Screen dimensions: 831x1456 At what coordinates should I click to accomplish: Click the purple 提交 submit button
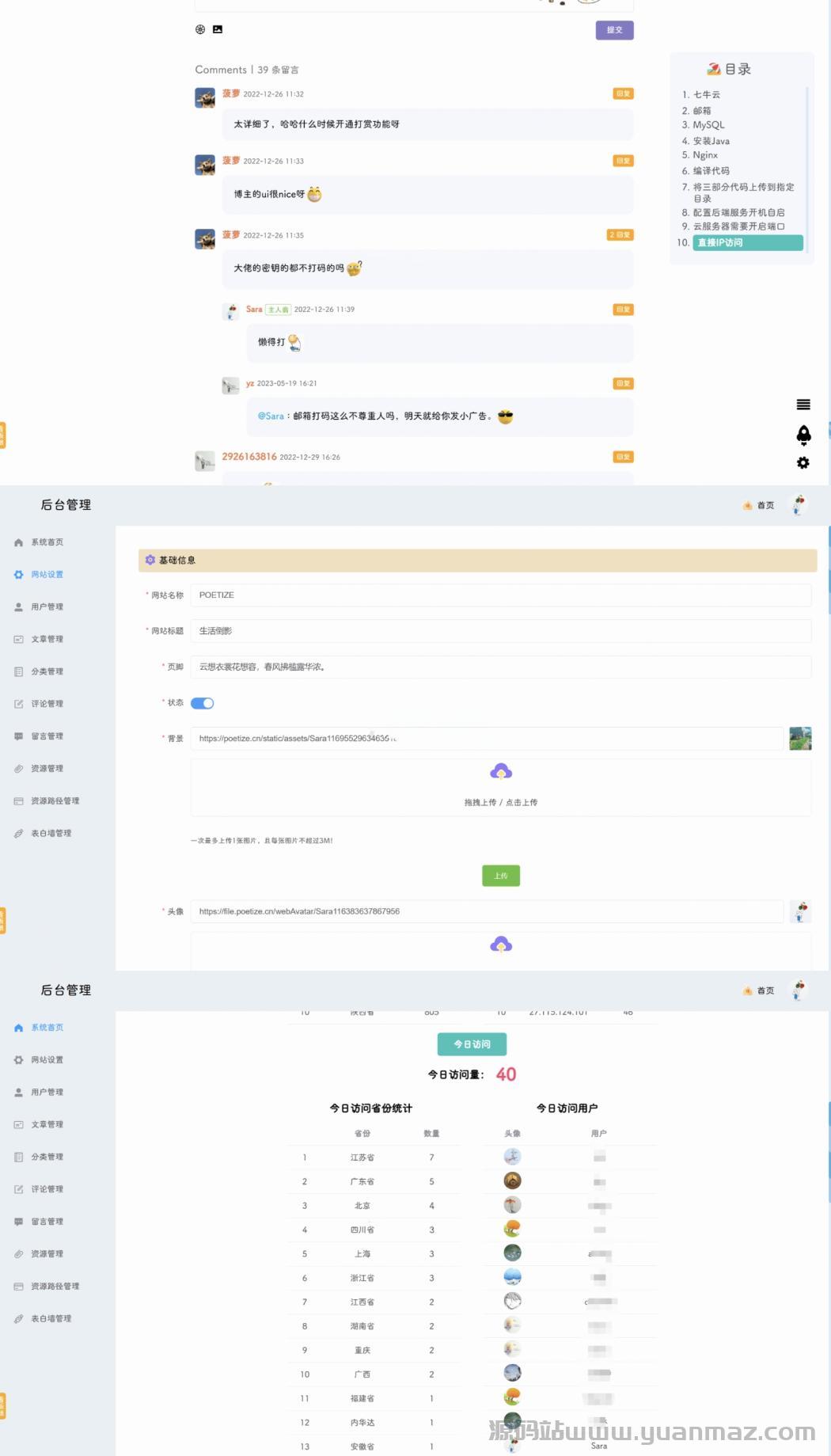(x=614, y=30)
